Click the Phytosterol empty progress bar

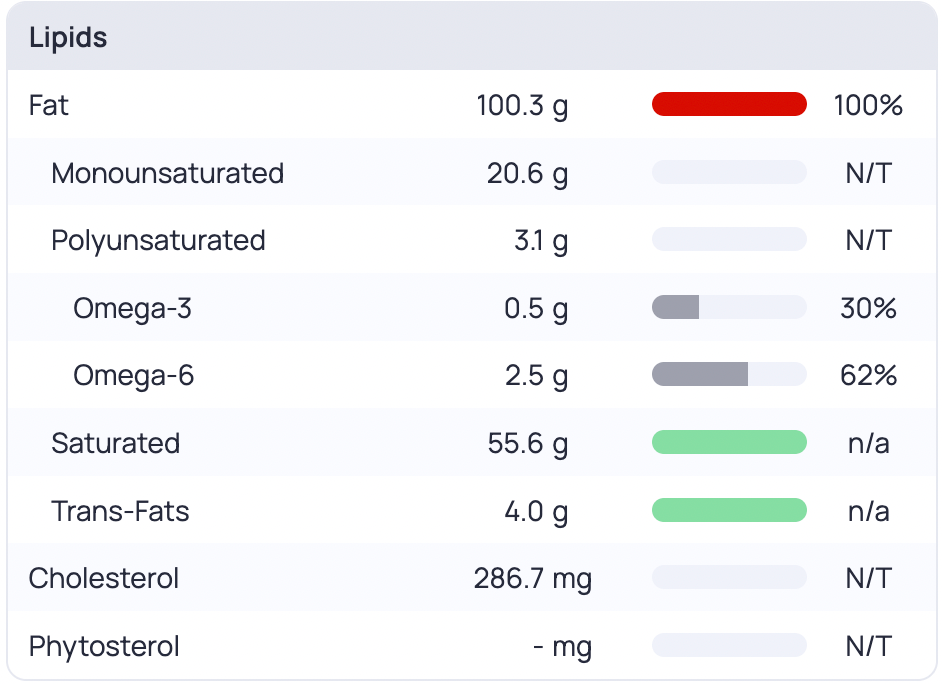[729, 646]
